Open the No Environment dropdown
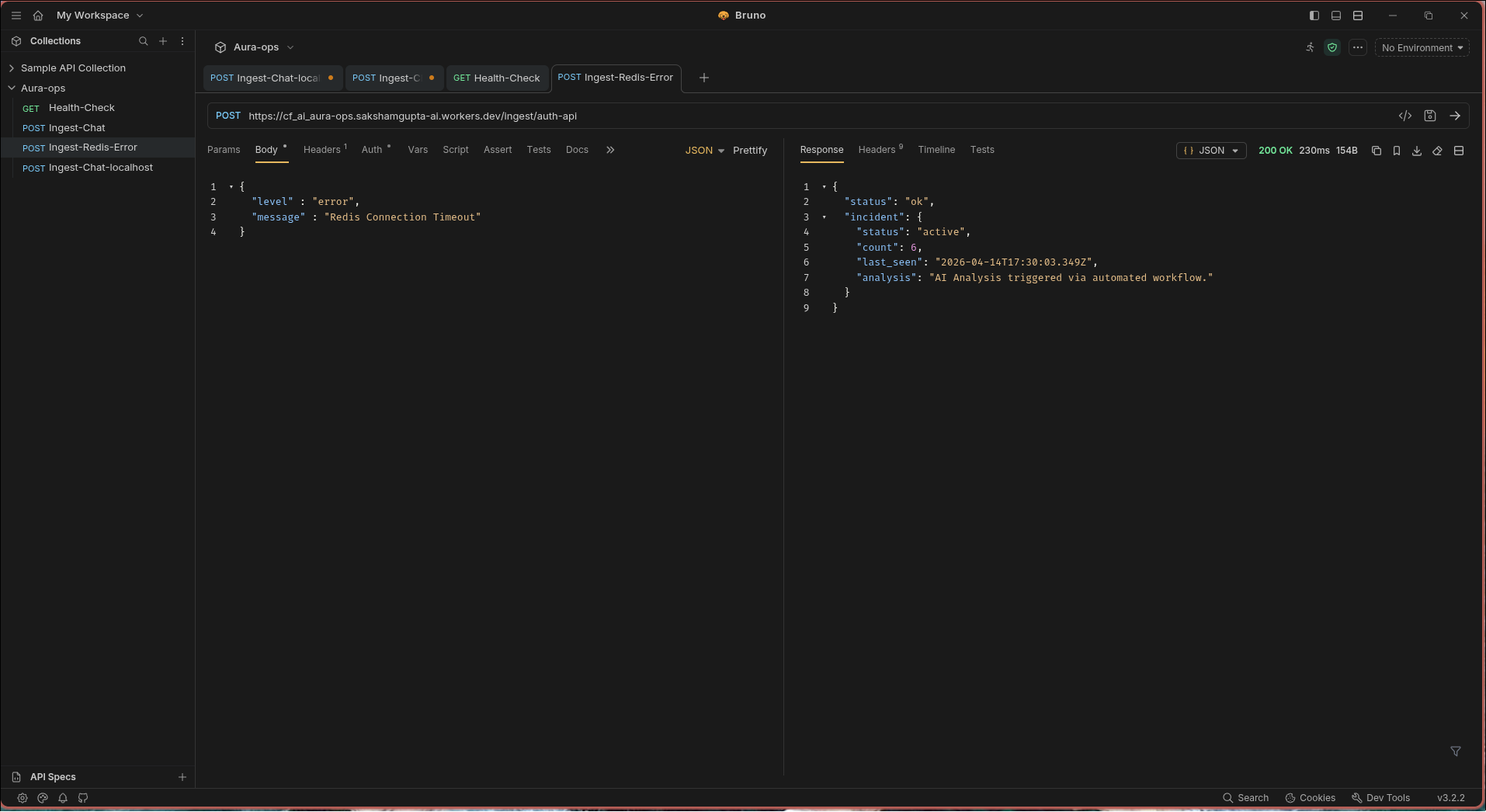This screenshot has width=1486, height=812. 1422,47
